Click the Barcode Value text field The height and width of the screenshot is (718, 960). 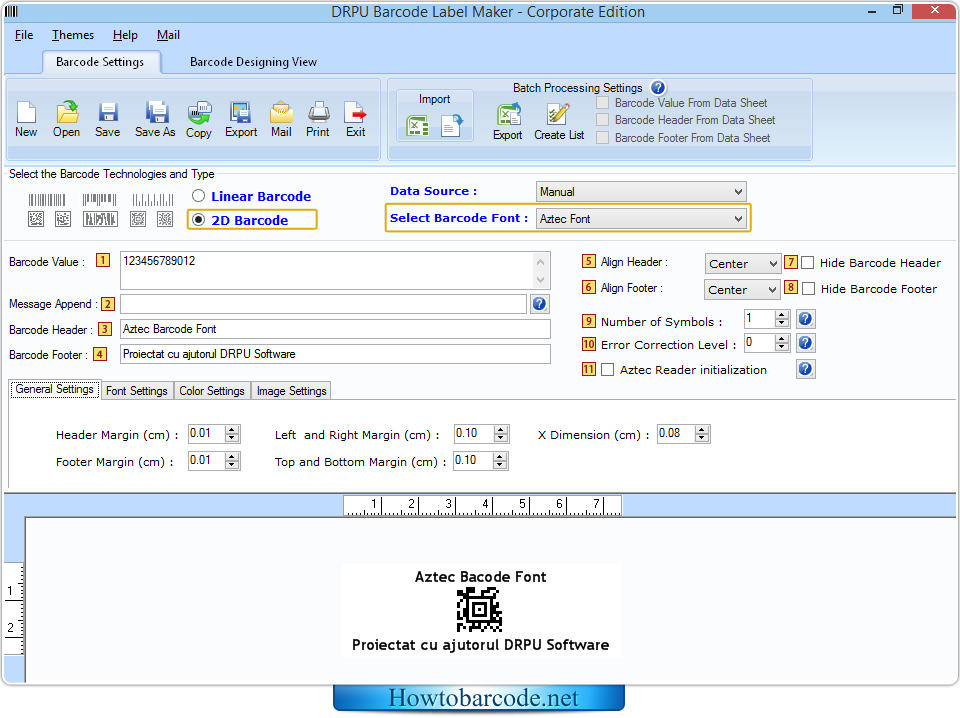click(335, 270)
